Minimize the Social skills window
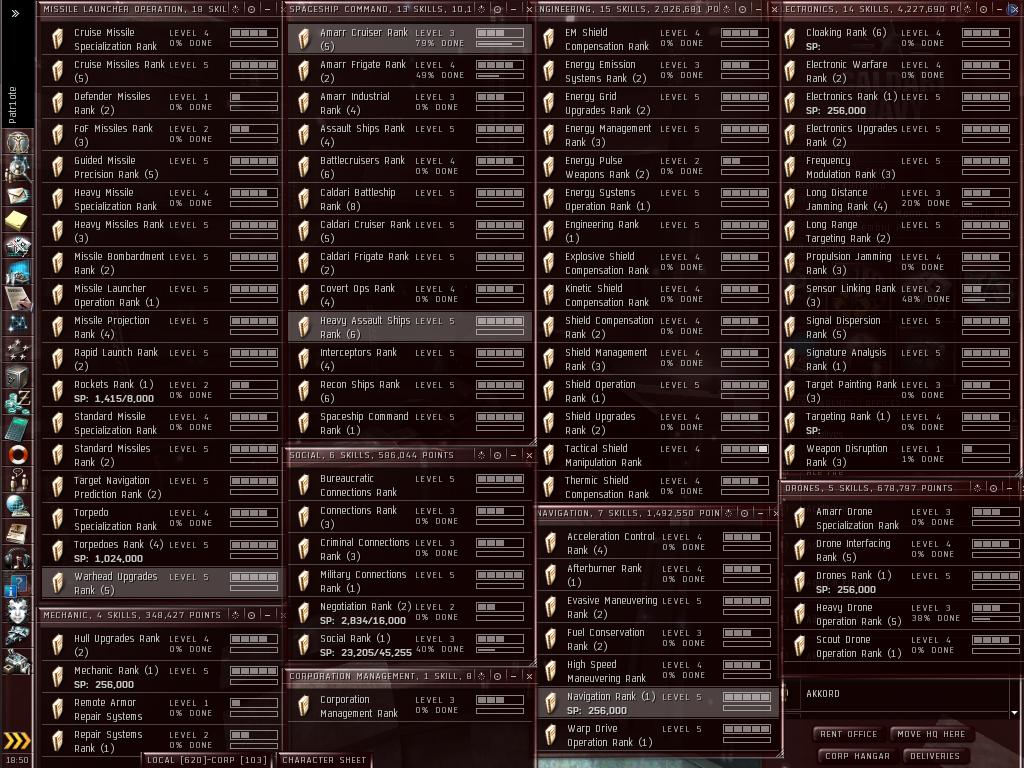 click(513, 455)
